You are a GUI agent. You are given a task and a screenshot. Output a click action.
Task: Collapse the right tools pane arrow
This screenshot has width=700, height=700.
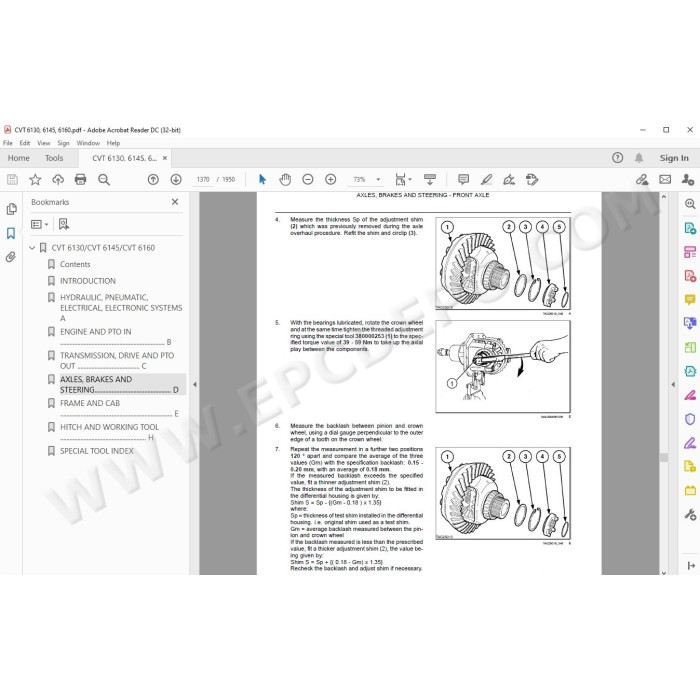tap(673, 384)
